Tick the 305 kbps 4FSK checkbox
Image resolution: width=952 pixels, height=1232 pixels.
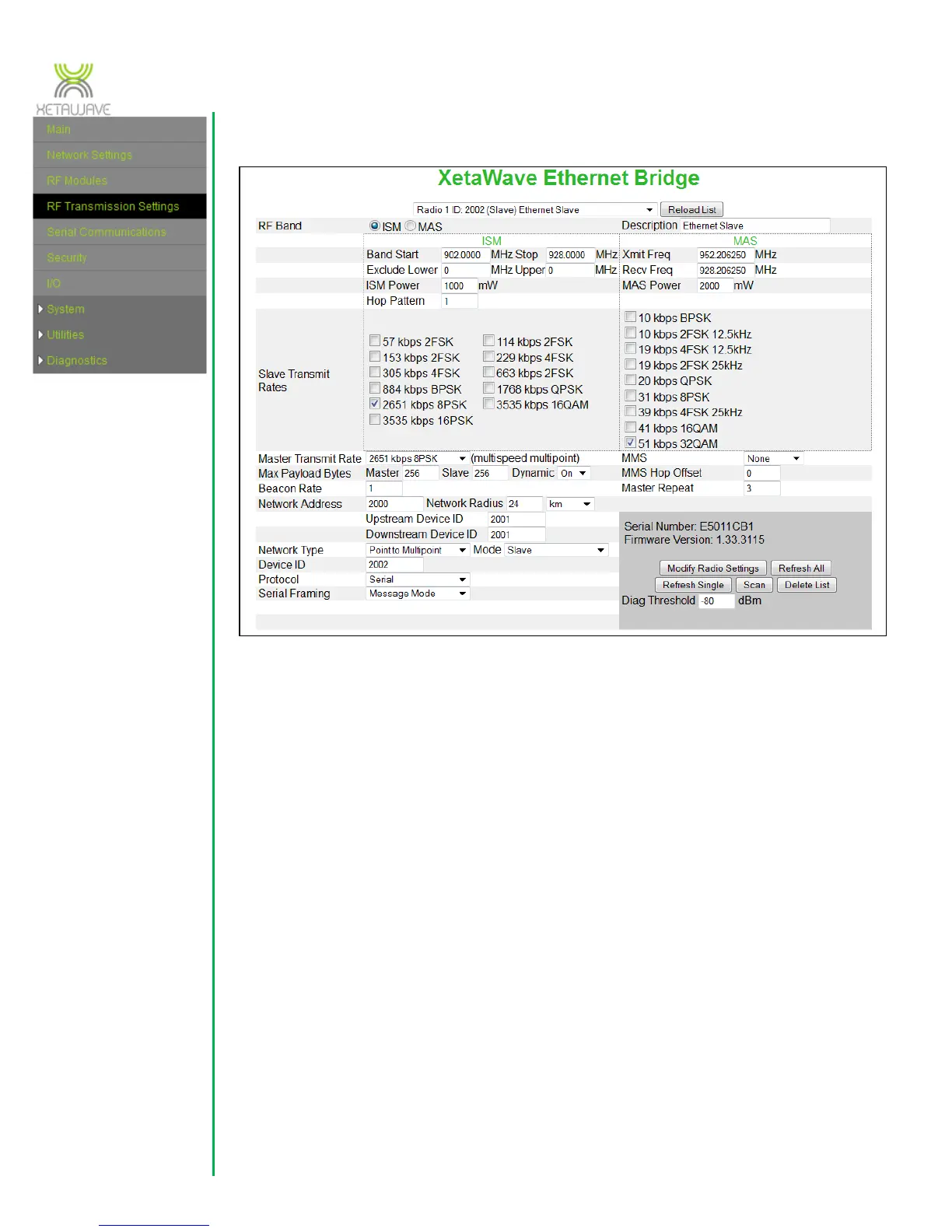pos(375,372)
